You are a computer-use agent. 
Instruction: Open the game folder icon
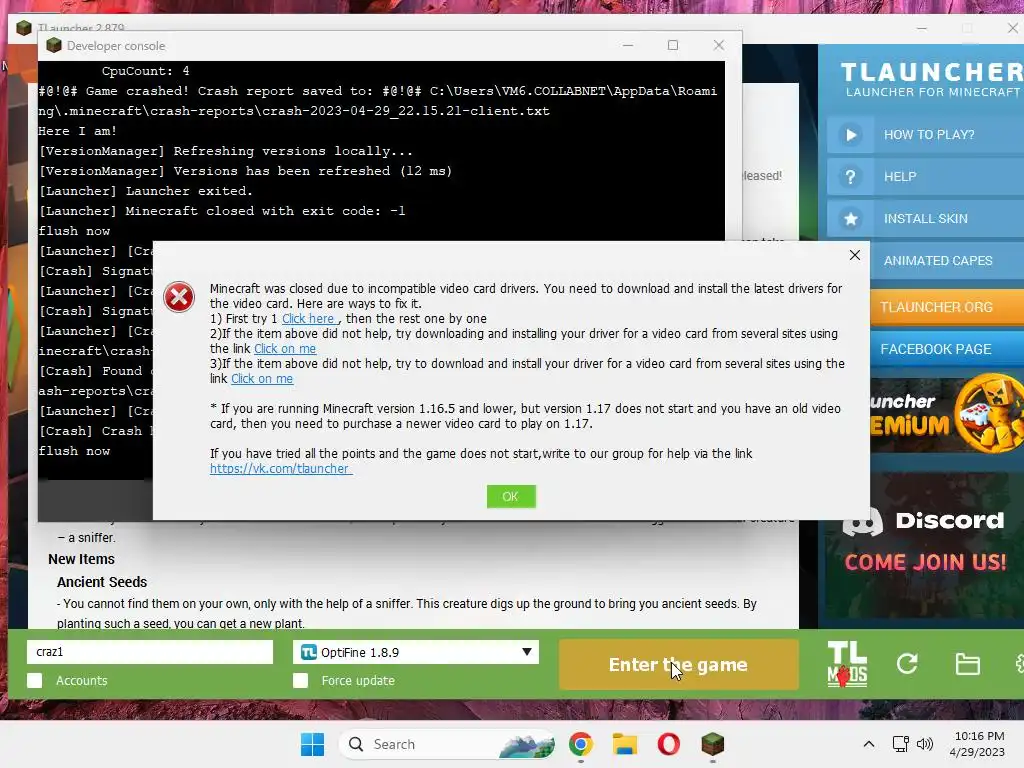point(967,664)
